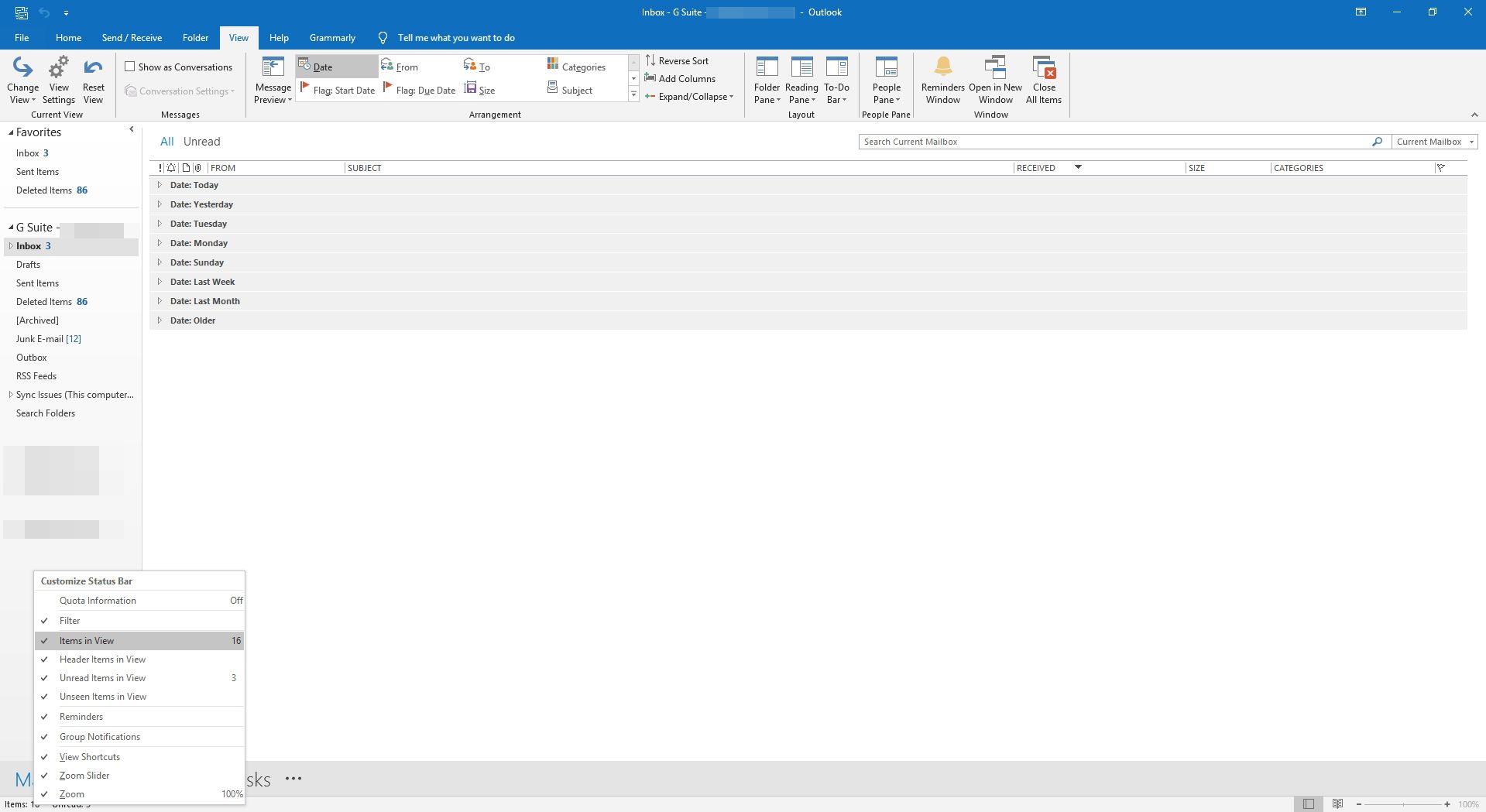This screenshot has width=1486, height=812.
Task: Arrange messages by From
Action: [x=400, y=67]
